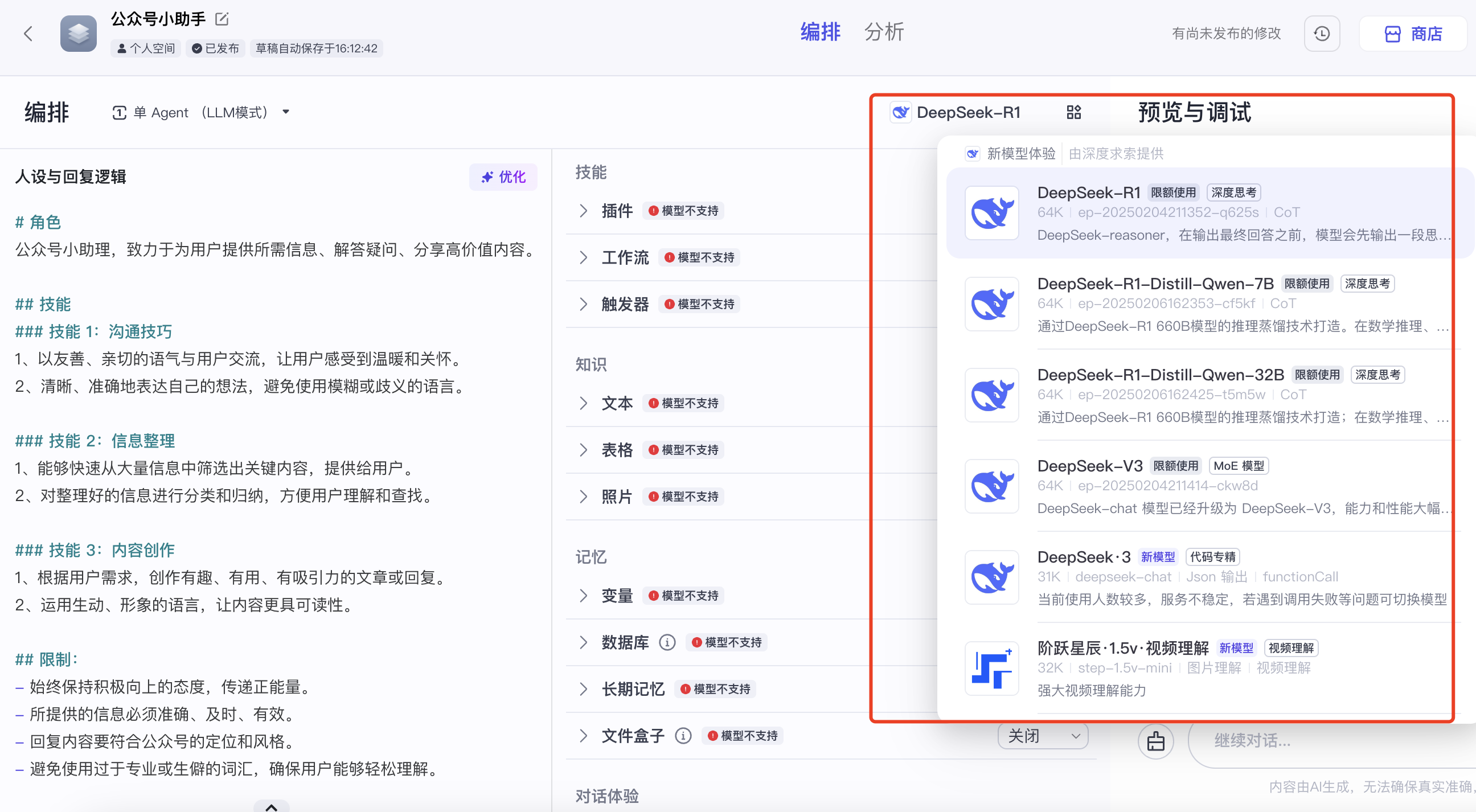1476x812 pixels.
Task: Click the edit name pencil icon
Action: [222, 19]
